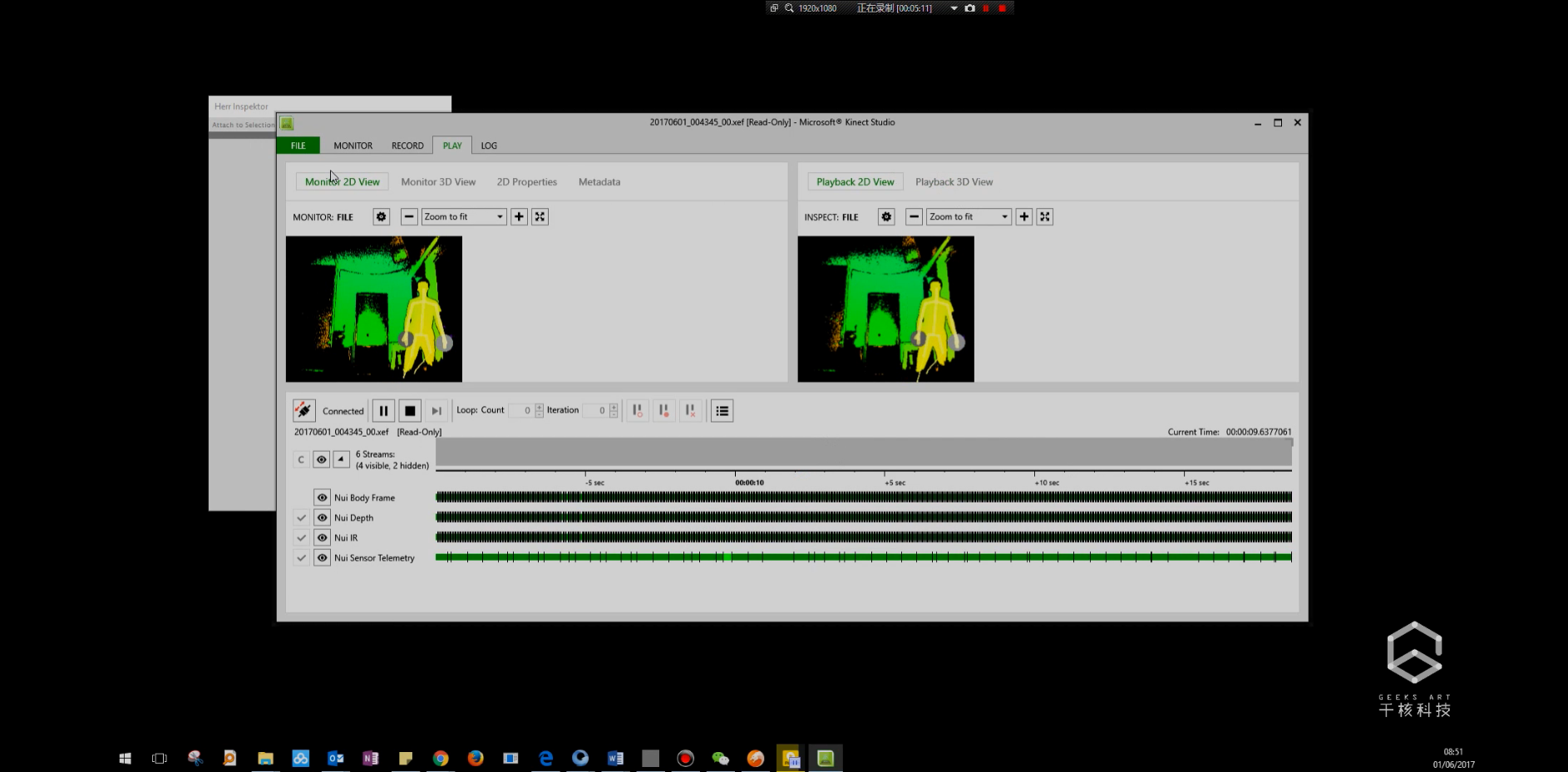Image resolution: width=1568 pixels, height=772 pixels.
Task: Step forward one frame
Action: (x=436, y=410)
